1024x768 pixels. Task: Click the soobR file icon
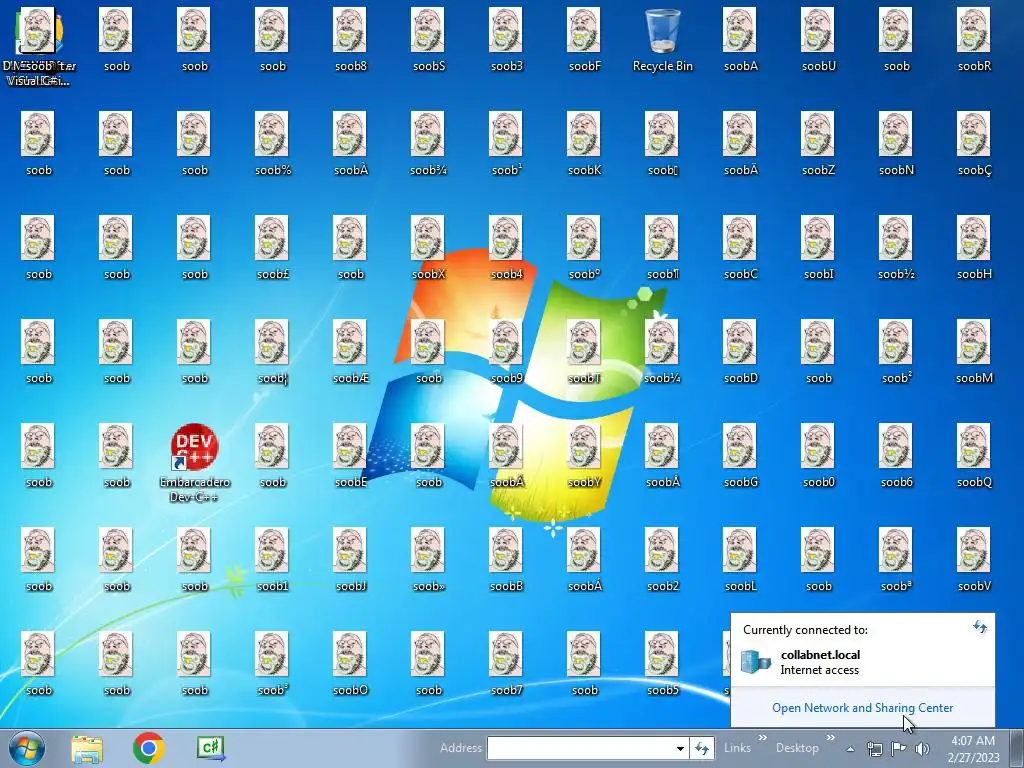[x=974, y=40]
